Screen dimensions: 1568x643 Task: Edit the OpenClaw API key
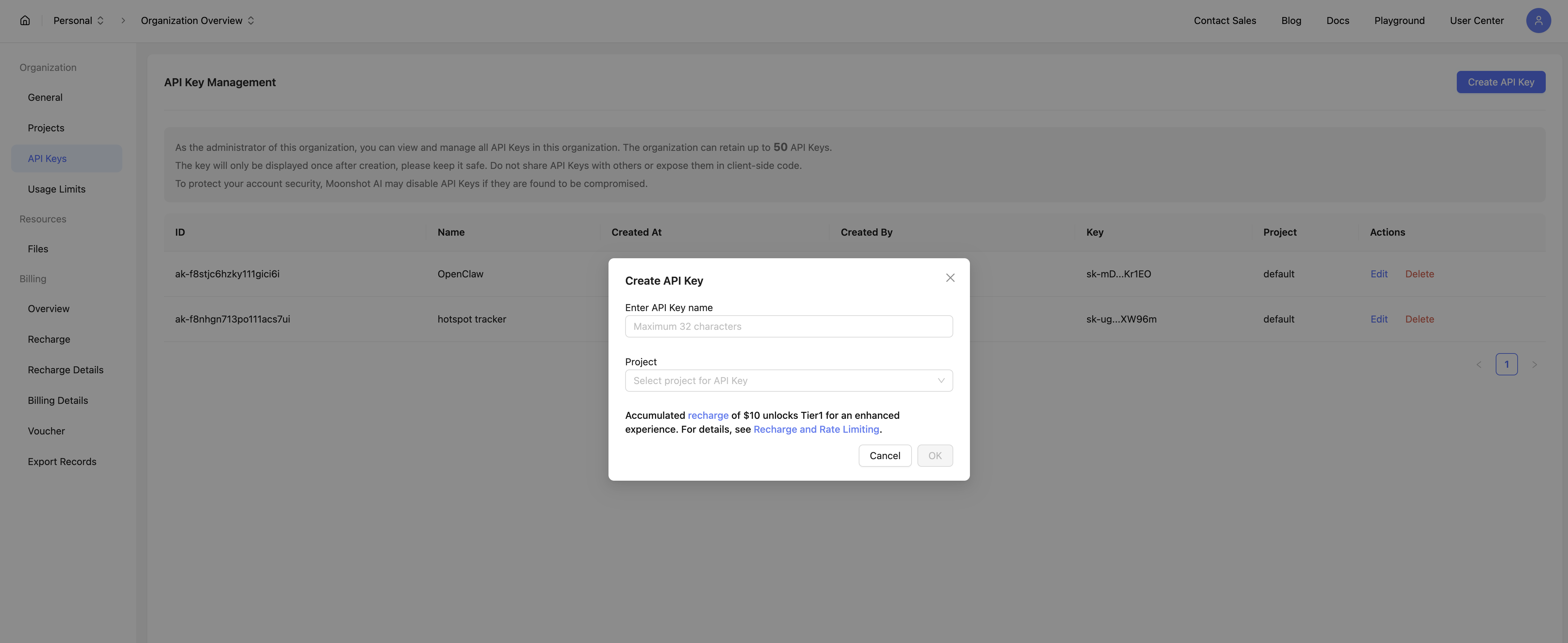point(1379,274)
